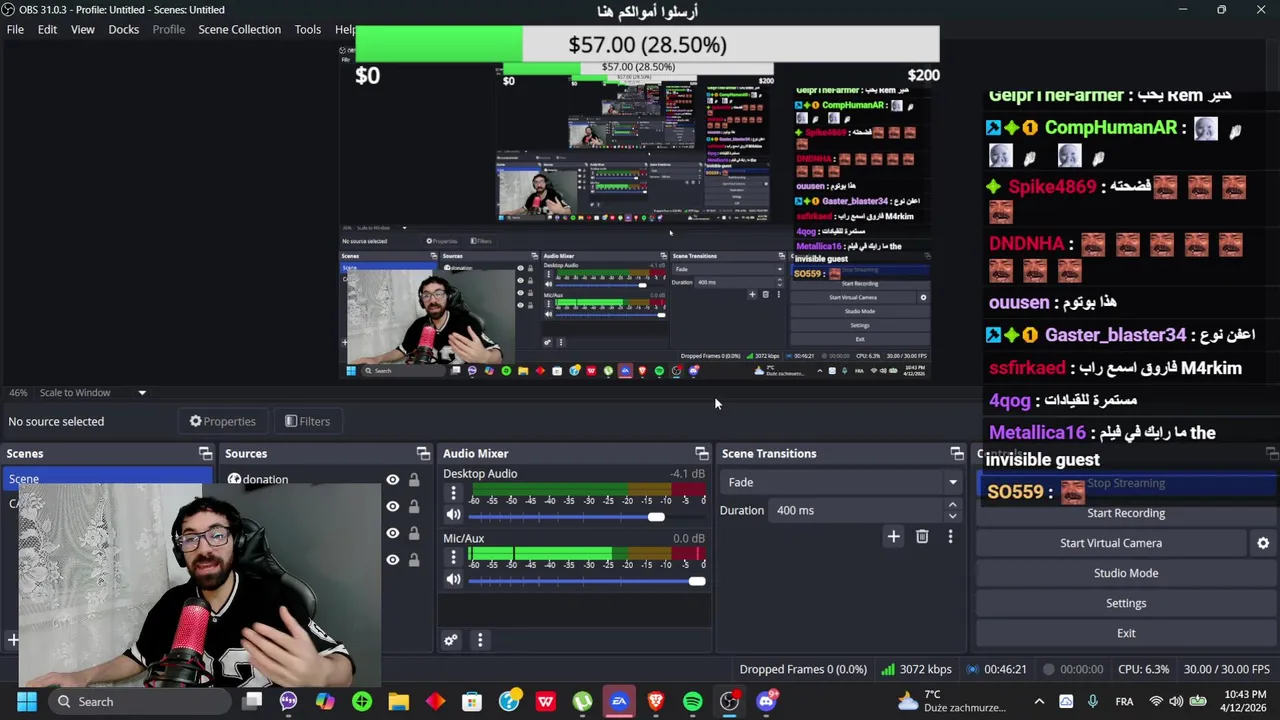The width and height of the screenshot is (1280, 720).
Task: Enable Studio Mode
Action: [x=1126, y=573]
